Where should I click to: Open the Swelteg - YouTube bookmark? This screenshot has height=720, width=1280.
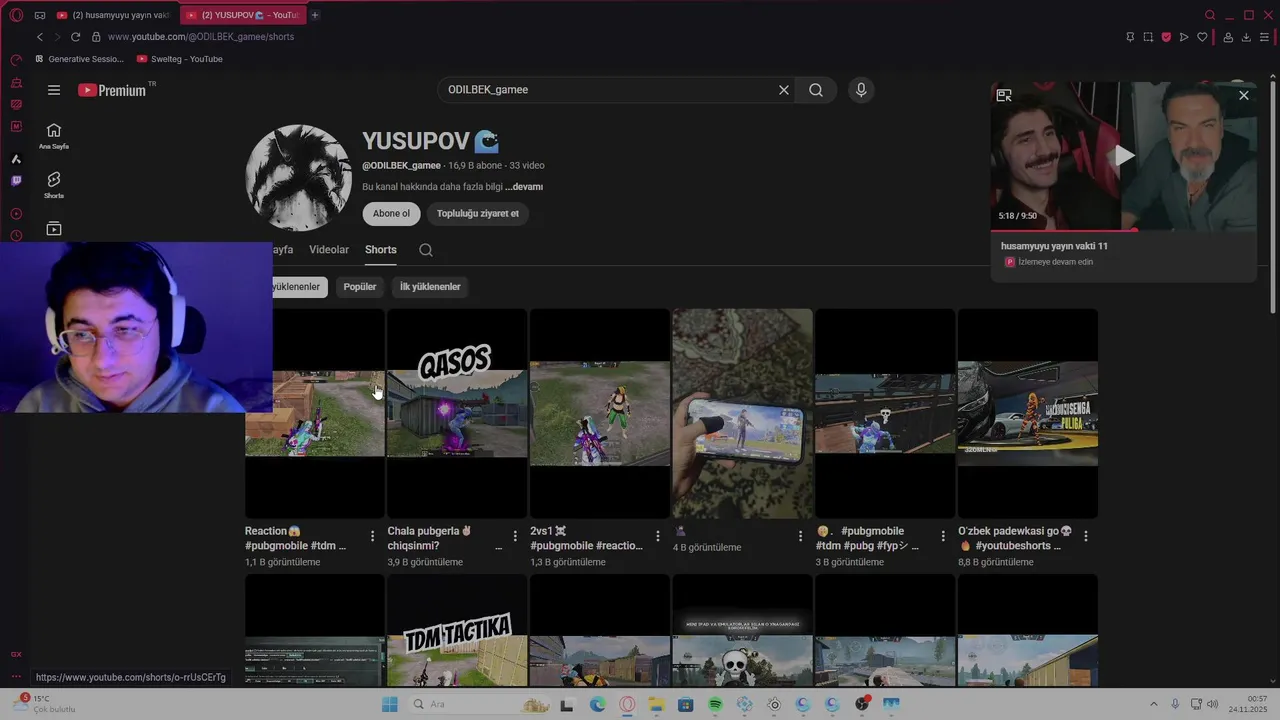pos(180,59)
